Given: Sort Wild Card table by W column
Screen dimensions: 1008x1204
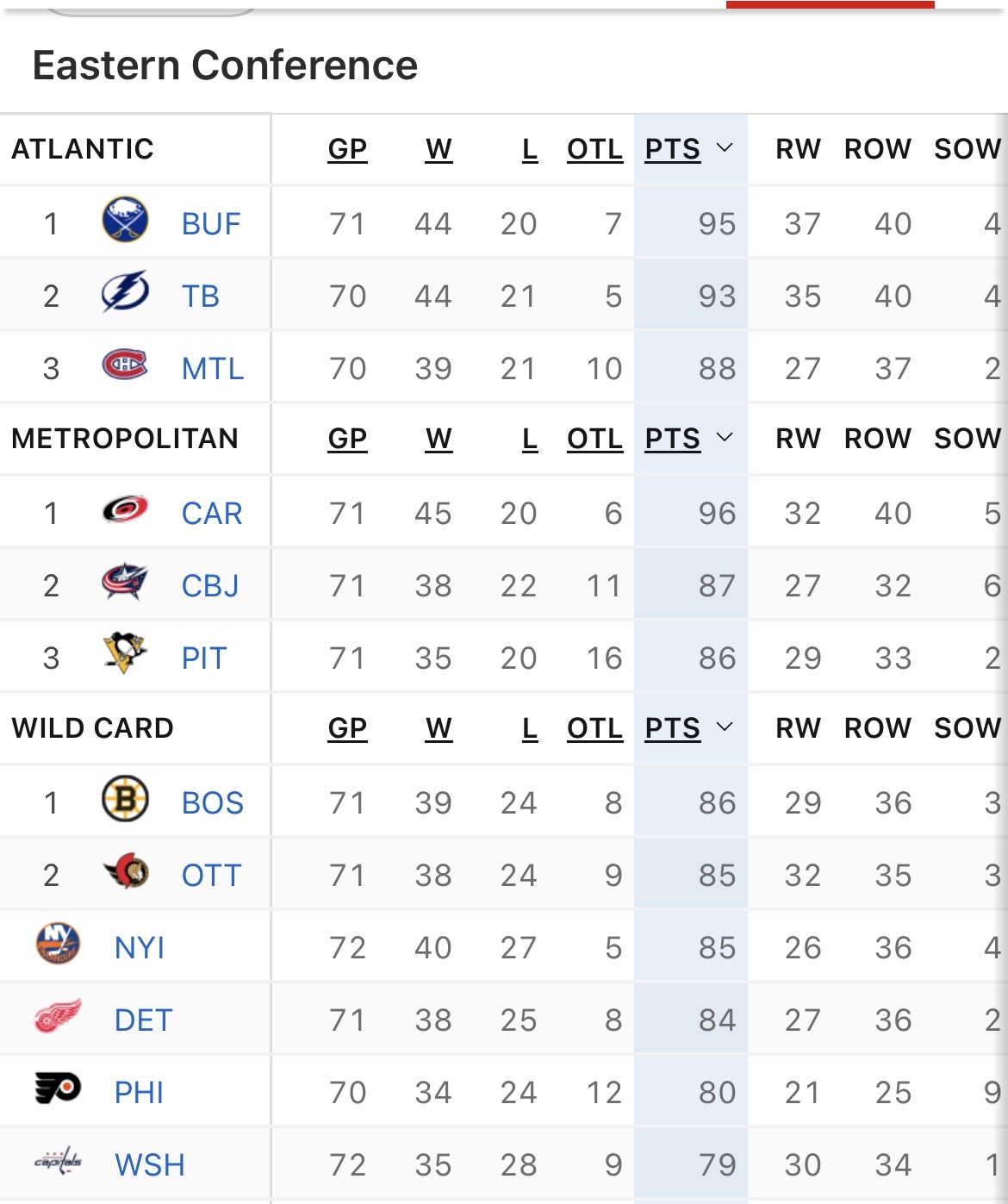Looking at the screenshot, I should [439, 728].
